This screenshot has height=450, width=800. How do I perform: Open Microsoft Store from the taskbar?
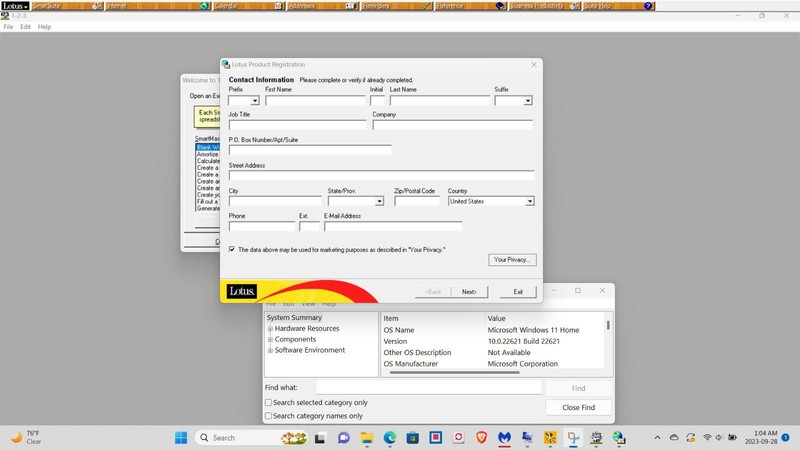(x=413, y=438)
